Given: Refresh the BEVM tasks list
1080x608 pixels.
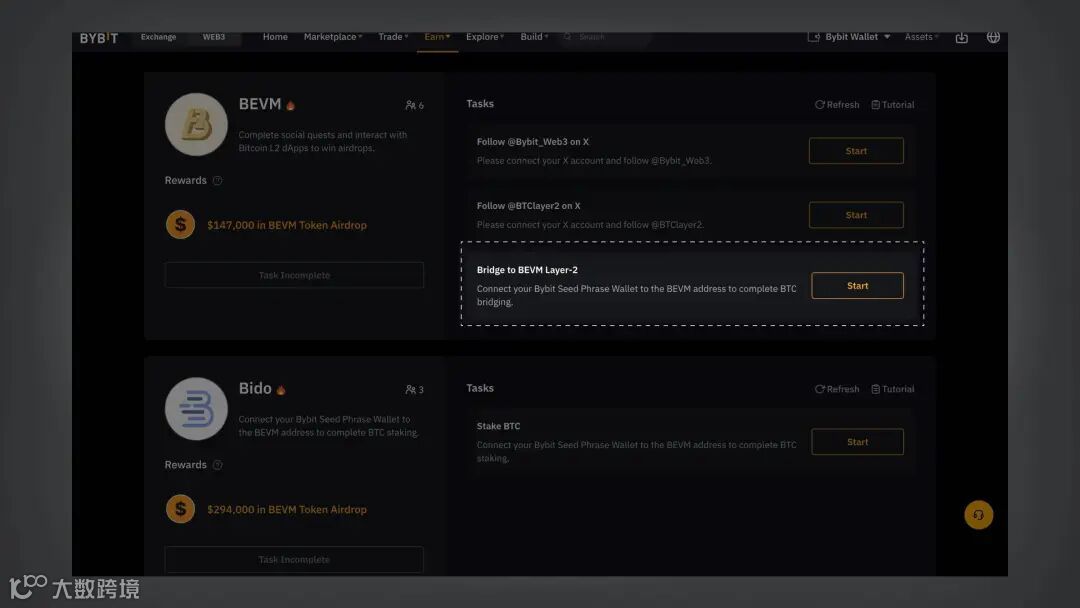Looking at the screenshot, I should 837,105.
